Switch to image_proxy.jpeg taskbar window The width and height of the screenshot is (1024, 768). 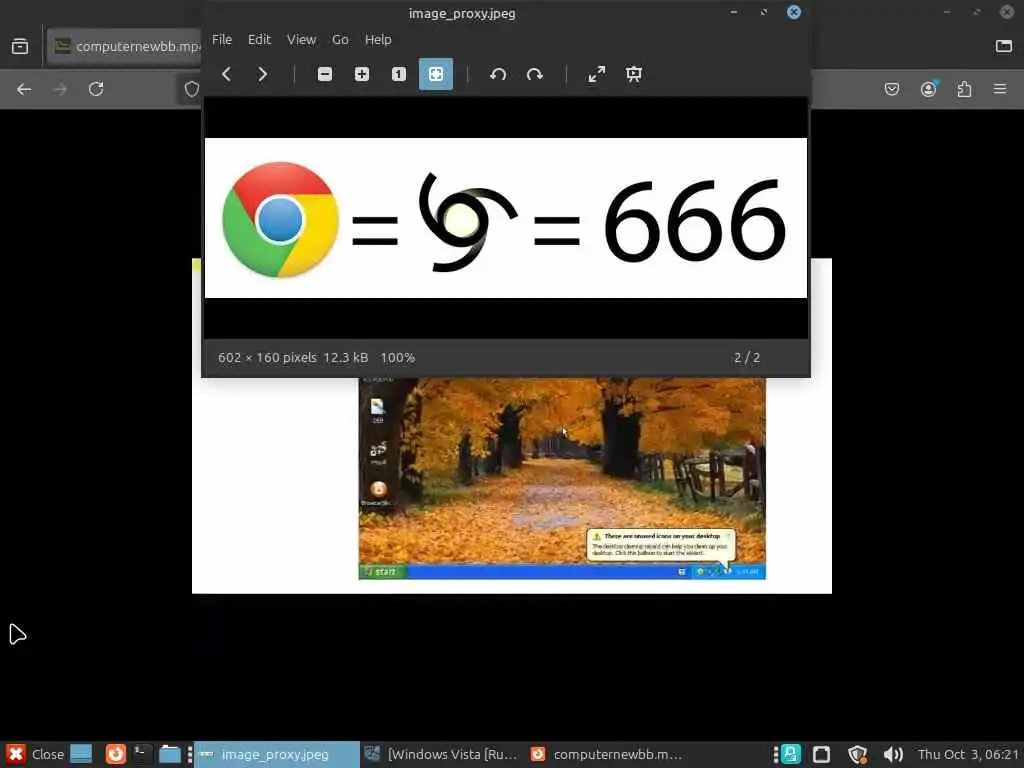(277, 754)
